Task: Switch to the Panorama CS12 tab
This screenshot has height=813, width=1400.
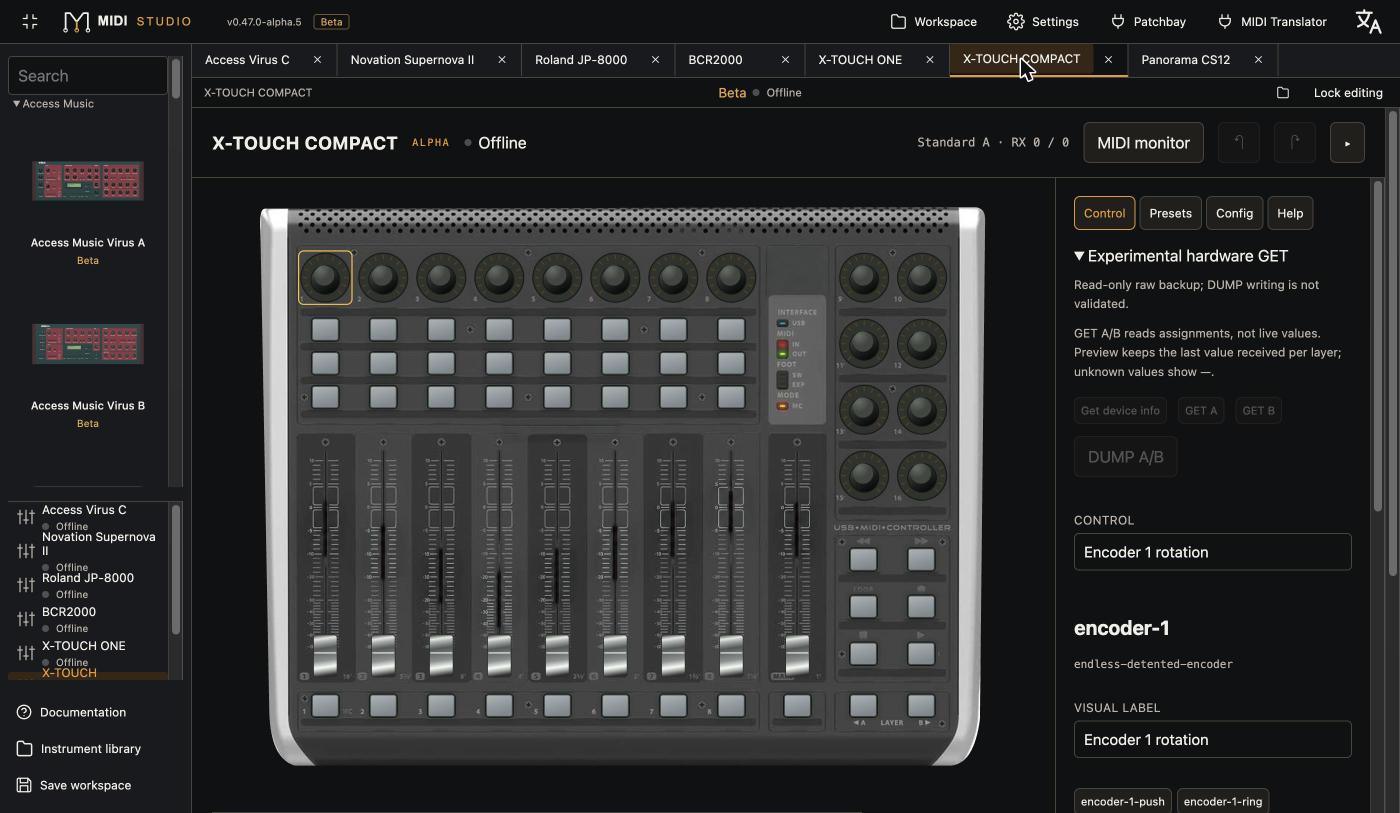Action: tap(1186, 60)
